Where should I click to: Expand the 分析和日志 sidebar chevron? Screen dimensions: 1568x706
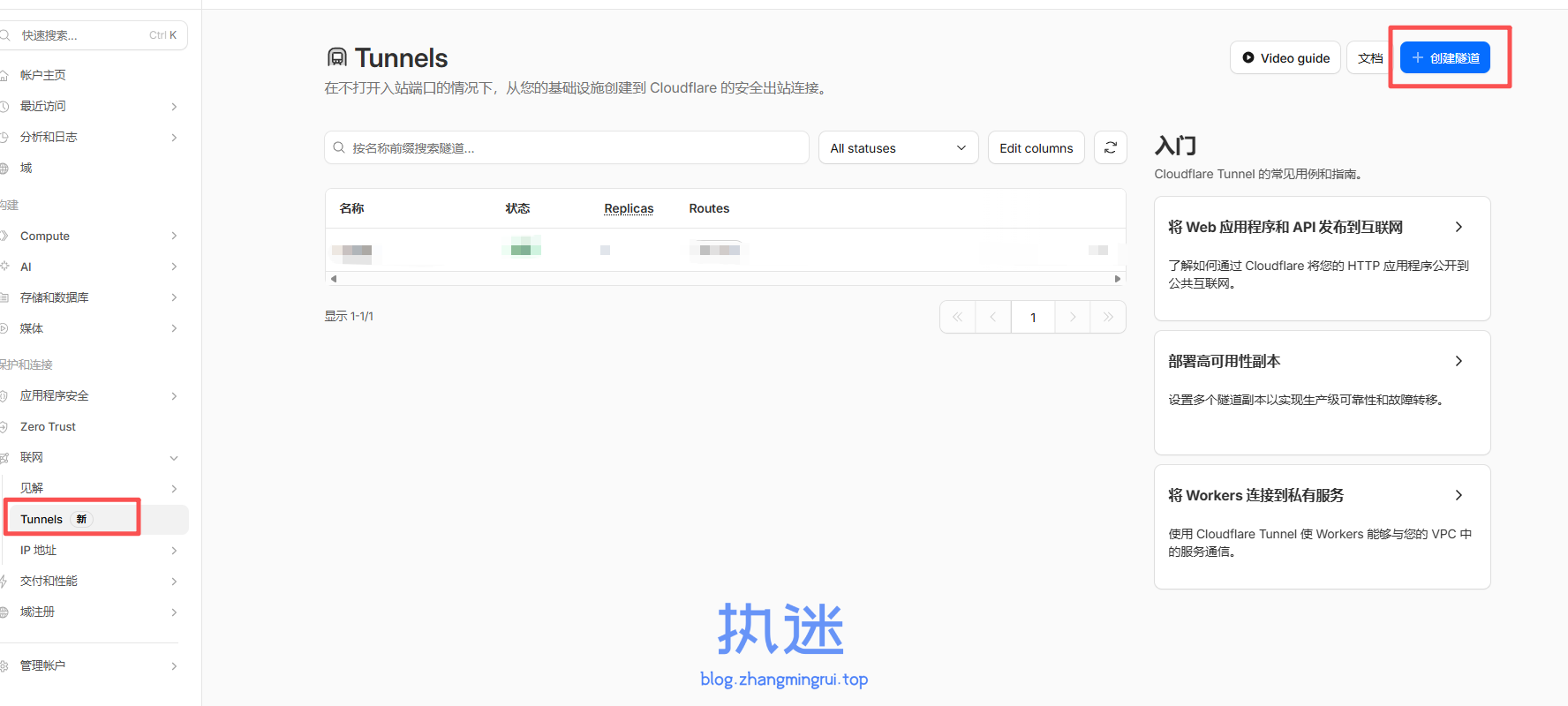coord(174,138)
